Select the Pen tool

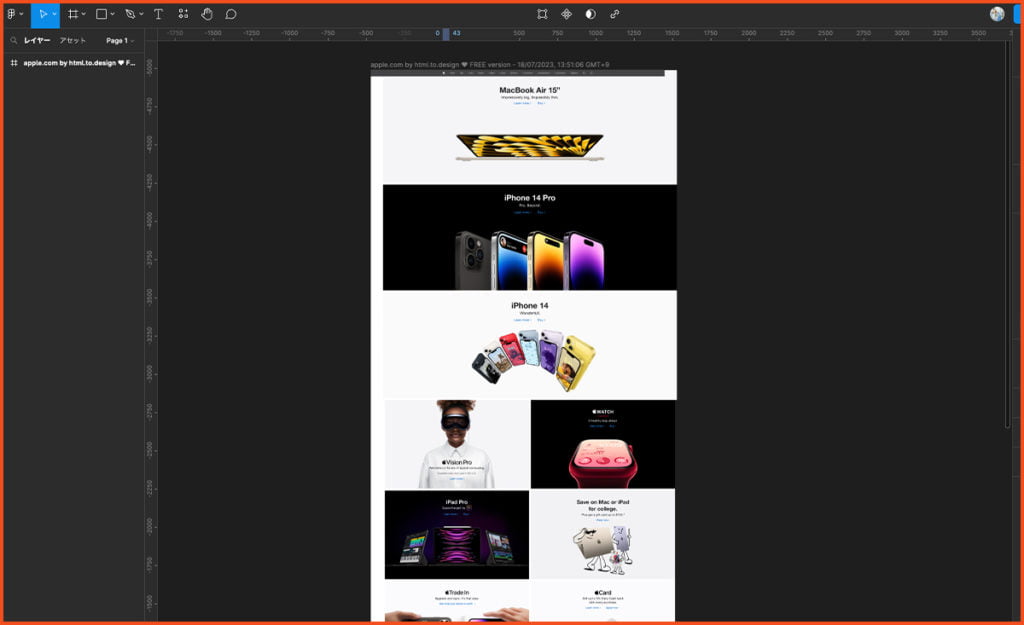[130, 15]
